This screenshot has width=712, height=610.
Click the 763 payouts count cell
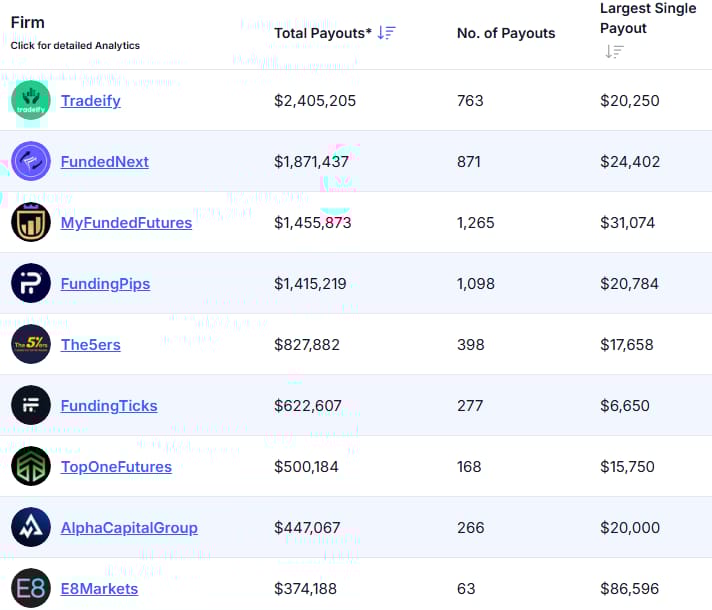point(470,101)
